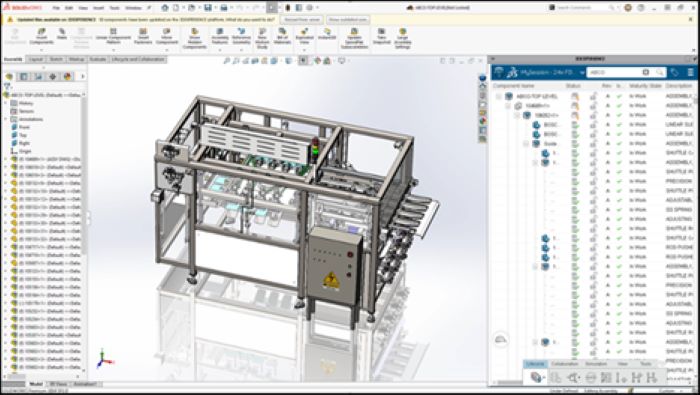
Task: Select the Mate tool in ribbon
Action: coord(62,34)
